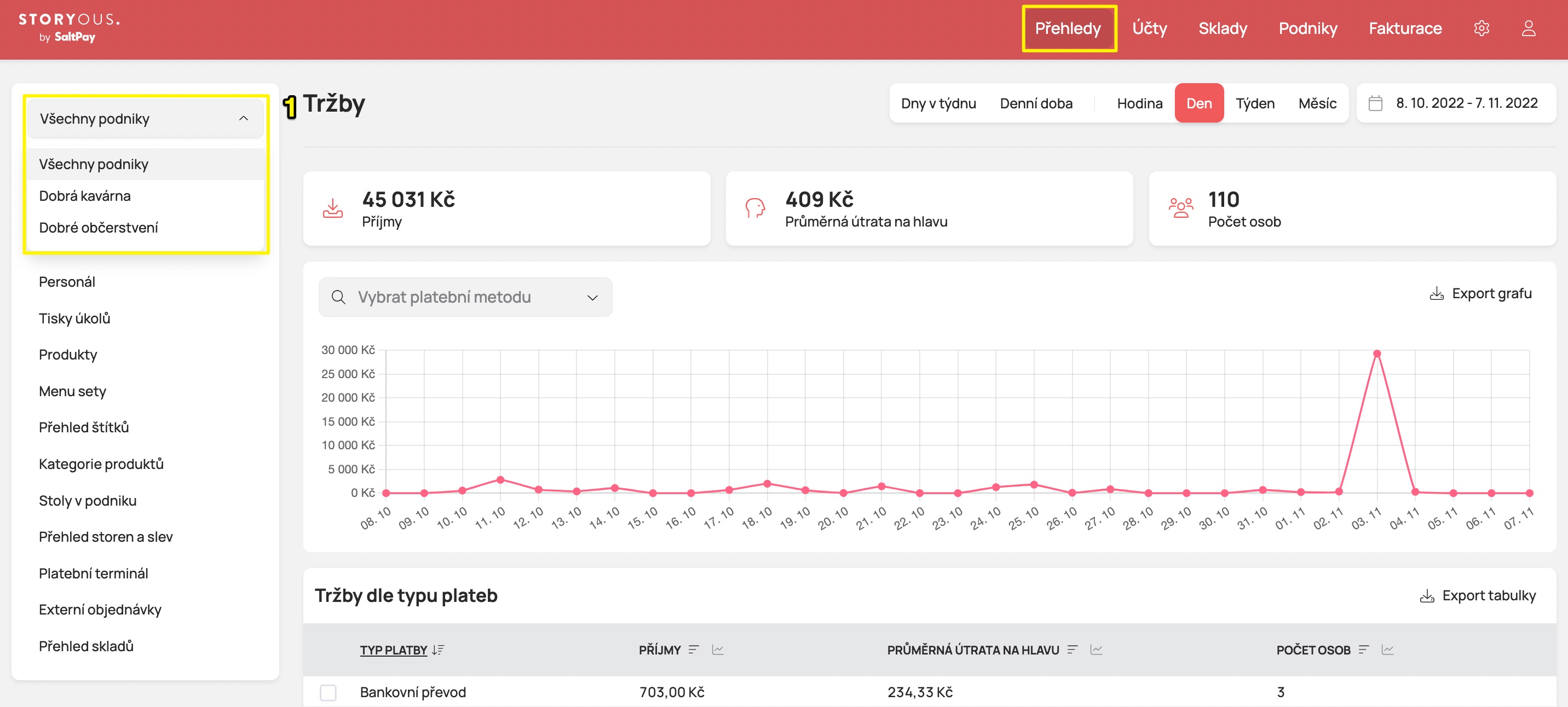Click the 409 Kč average spend value
Viewport: 1568px width, 707px height.
819,199
